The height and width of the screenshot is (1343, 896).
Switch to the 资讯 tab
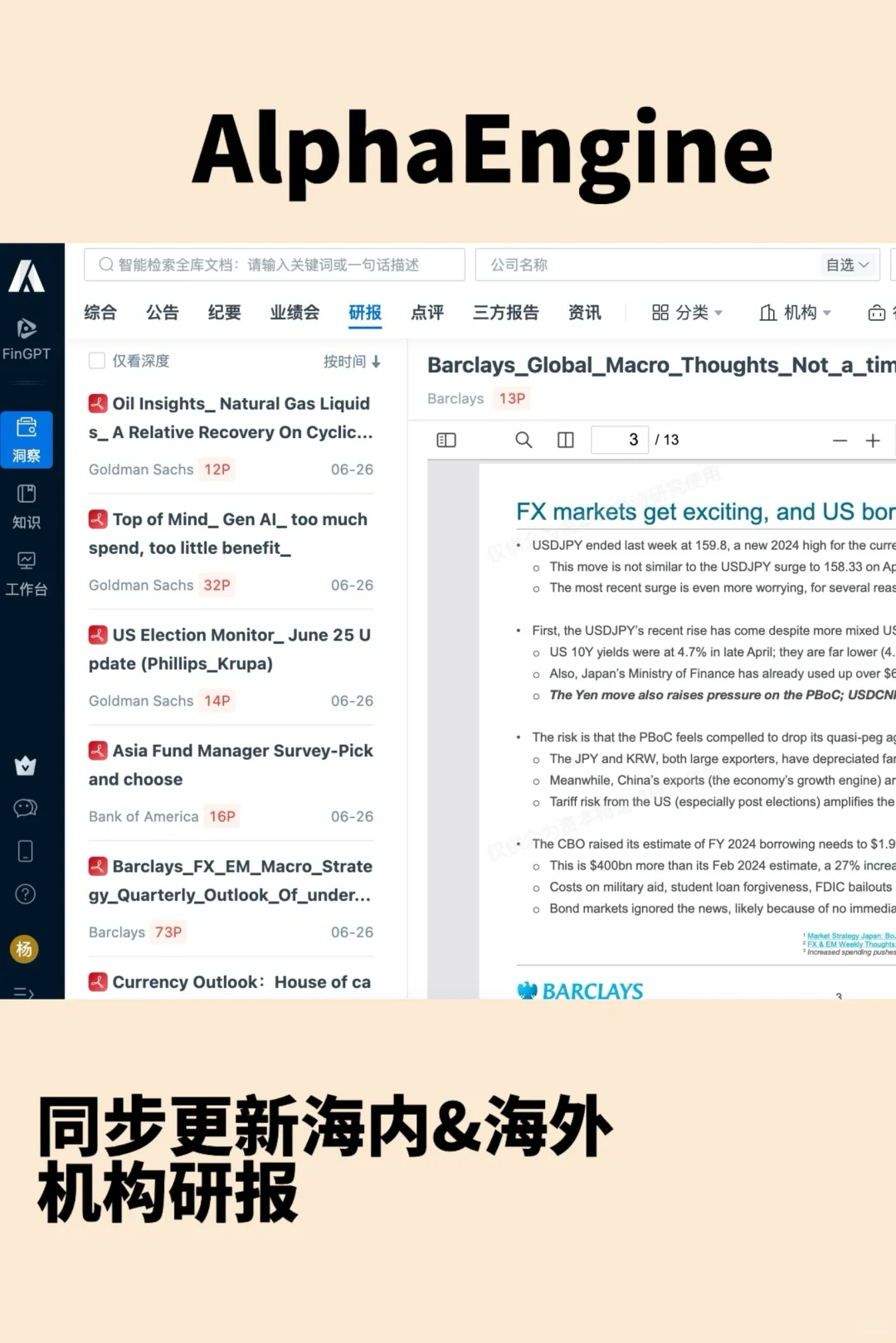coord(585,313)
